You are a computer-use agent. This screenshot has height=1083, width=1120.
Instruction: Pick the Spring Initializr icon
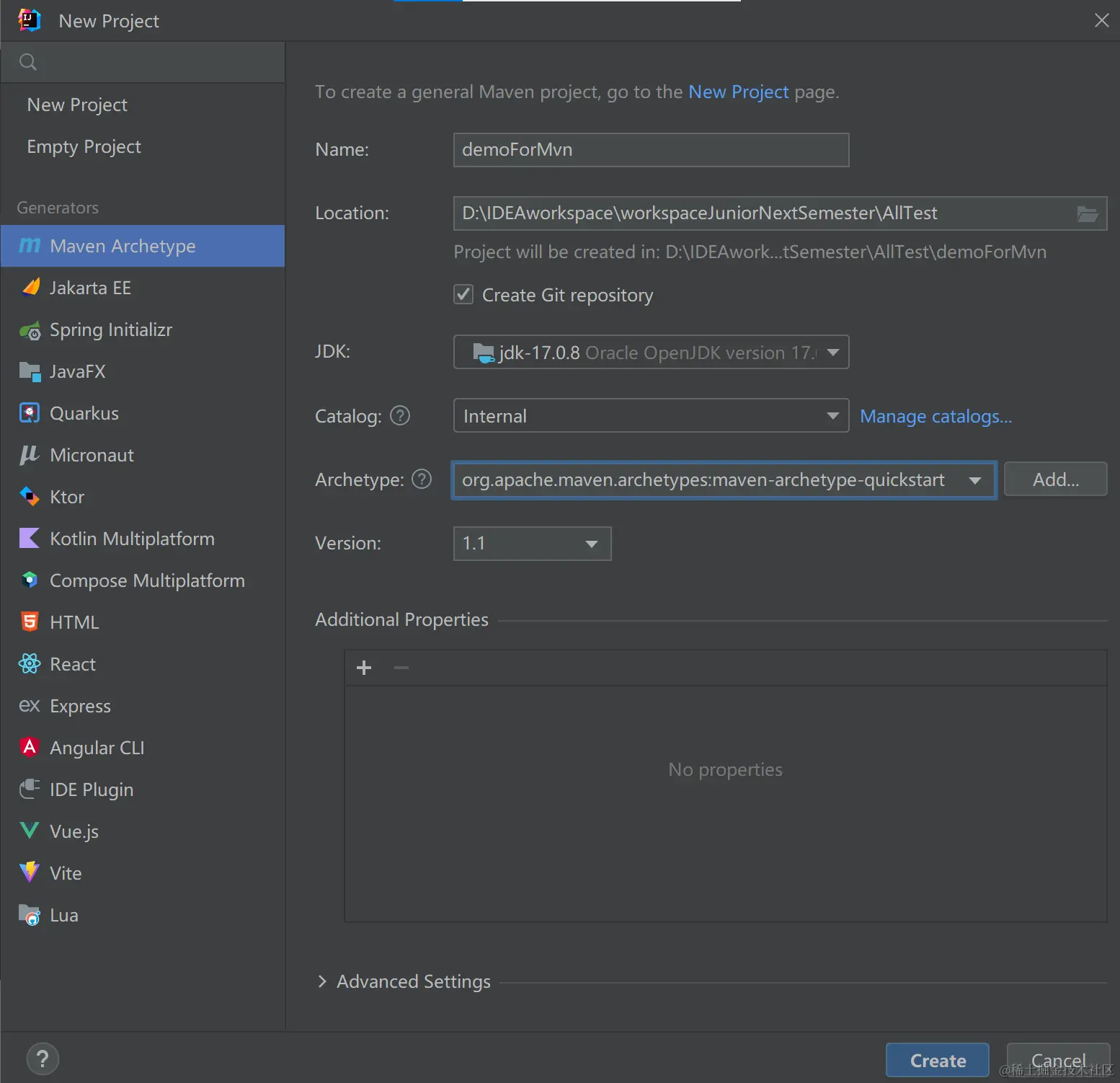(30, 331)
